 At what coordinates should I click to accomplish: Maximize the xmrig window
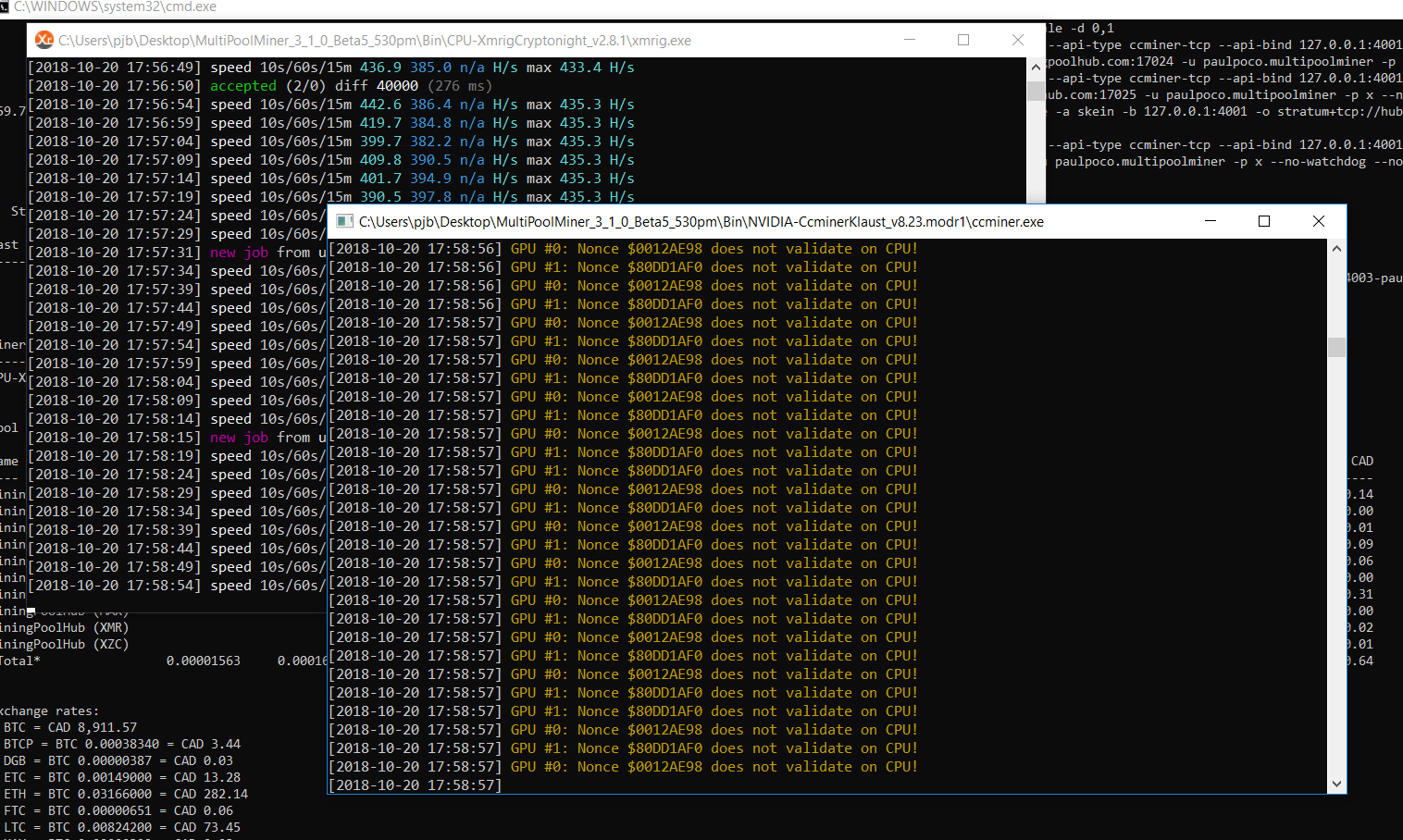click(x=962, y=40)
